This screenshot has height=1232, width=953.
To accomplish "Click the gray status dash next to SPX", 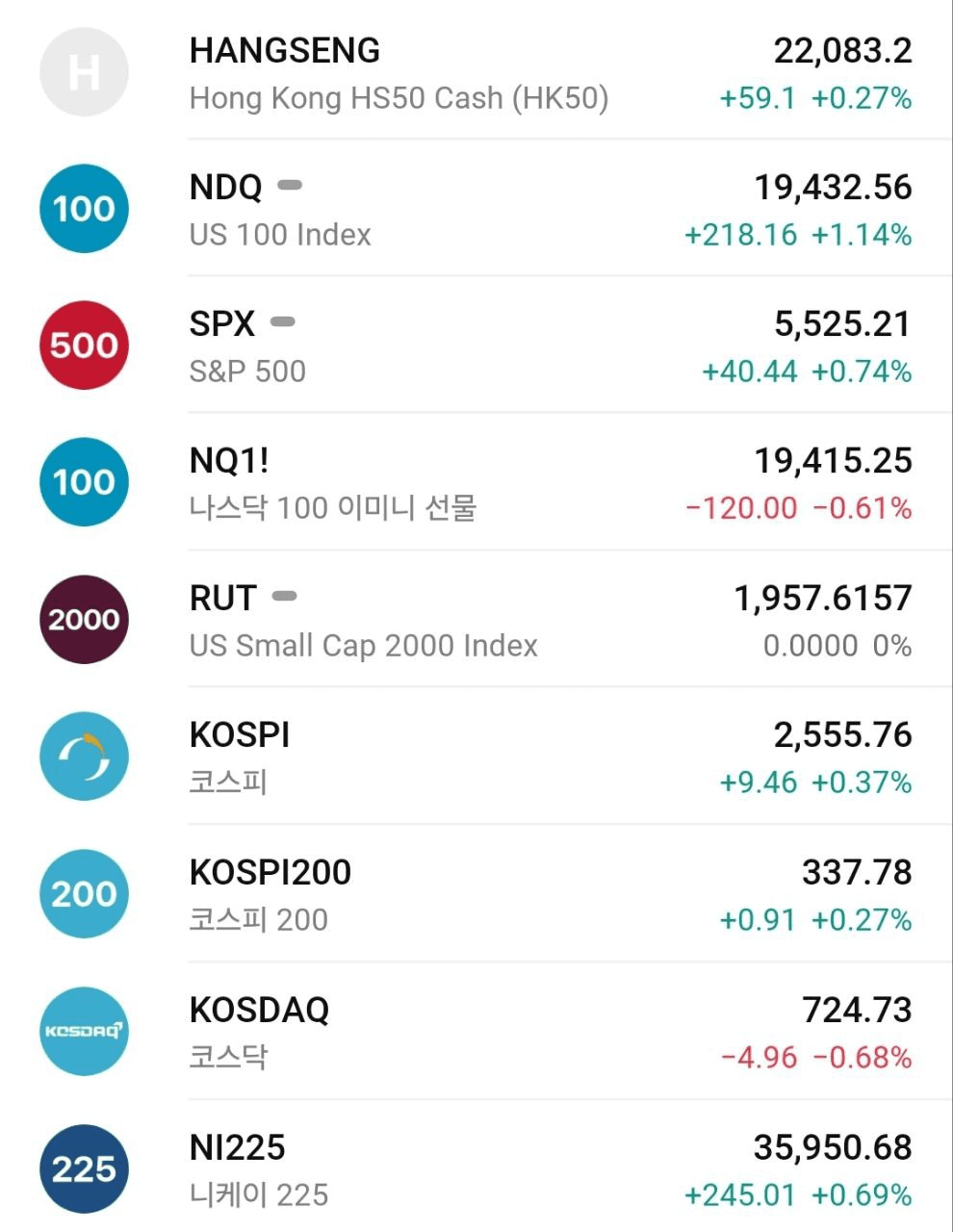I will [283, 321].
